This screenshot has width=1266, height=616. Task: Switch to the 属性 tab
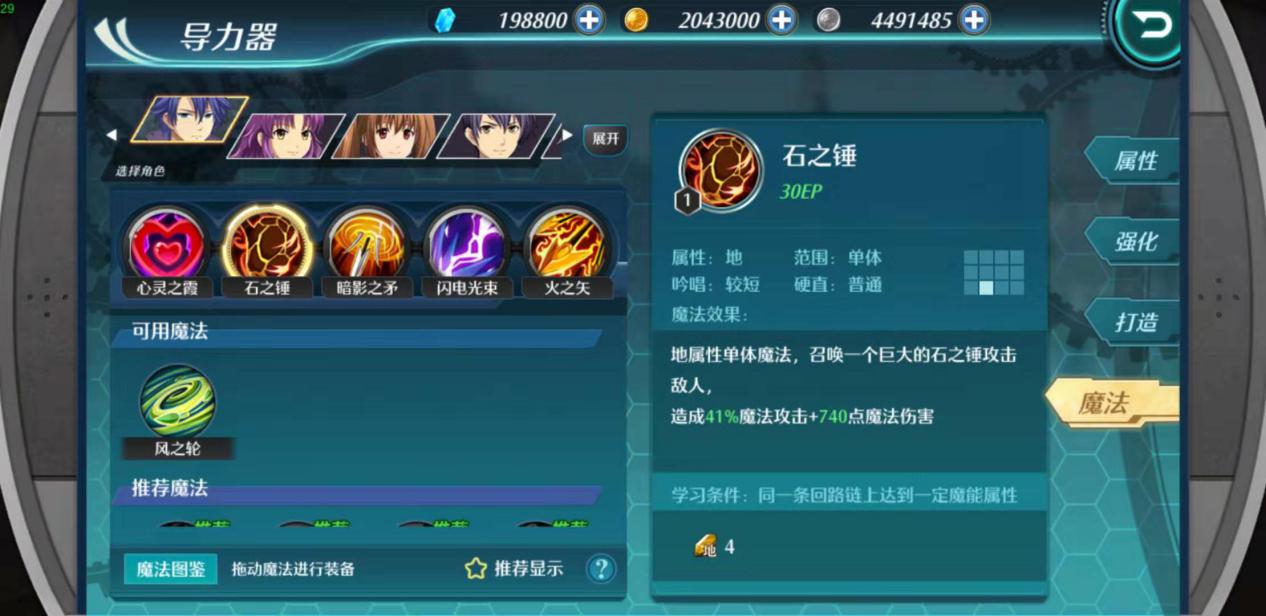[1134, 161]
